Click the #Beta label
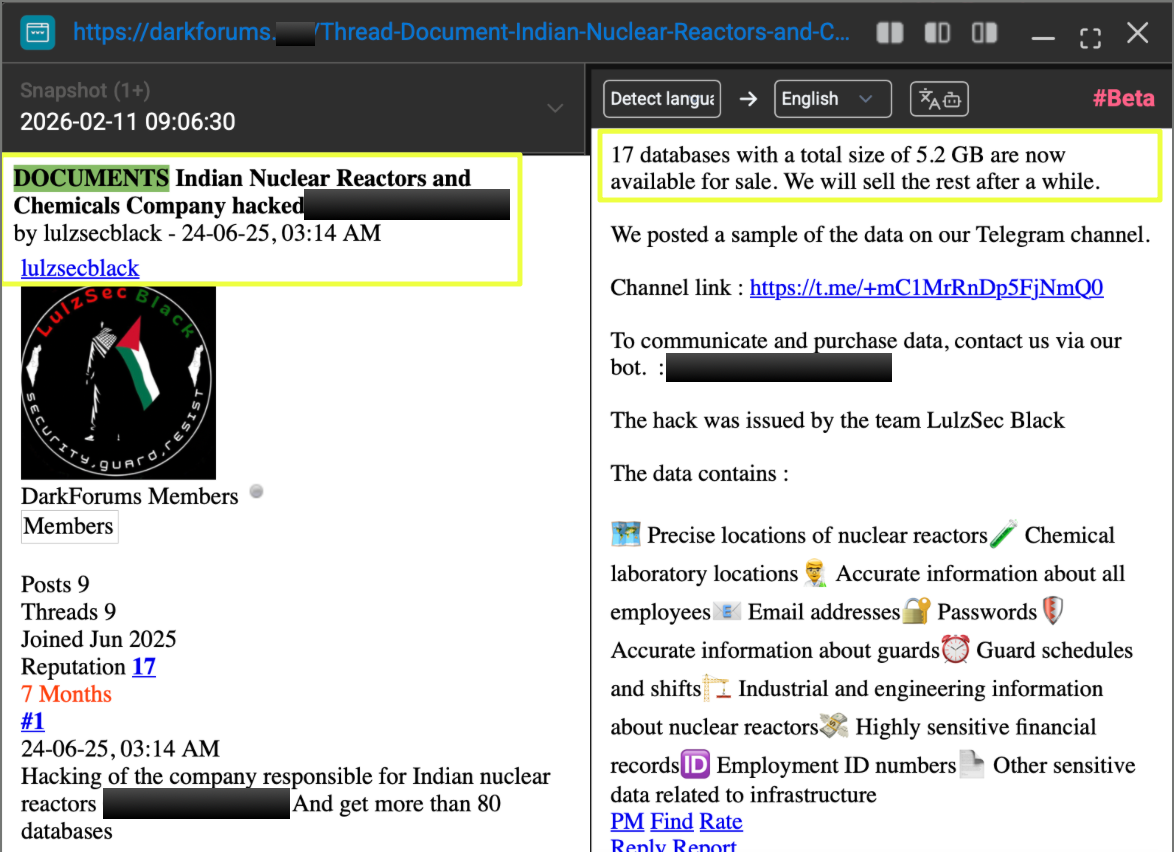This screenshot has height=852, width=1174. [x=1123, y=99]
